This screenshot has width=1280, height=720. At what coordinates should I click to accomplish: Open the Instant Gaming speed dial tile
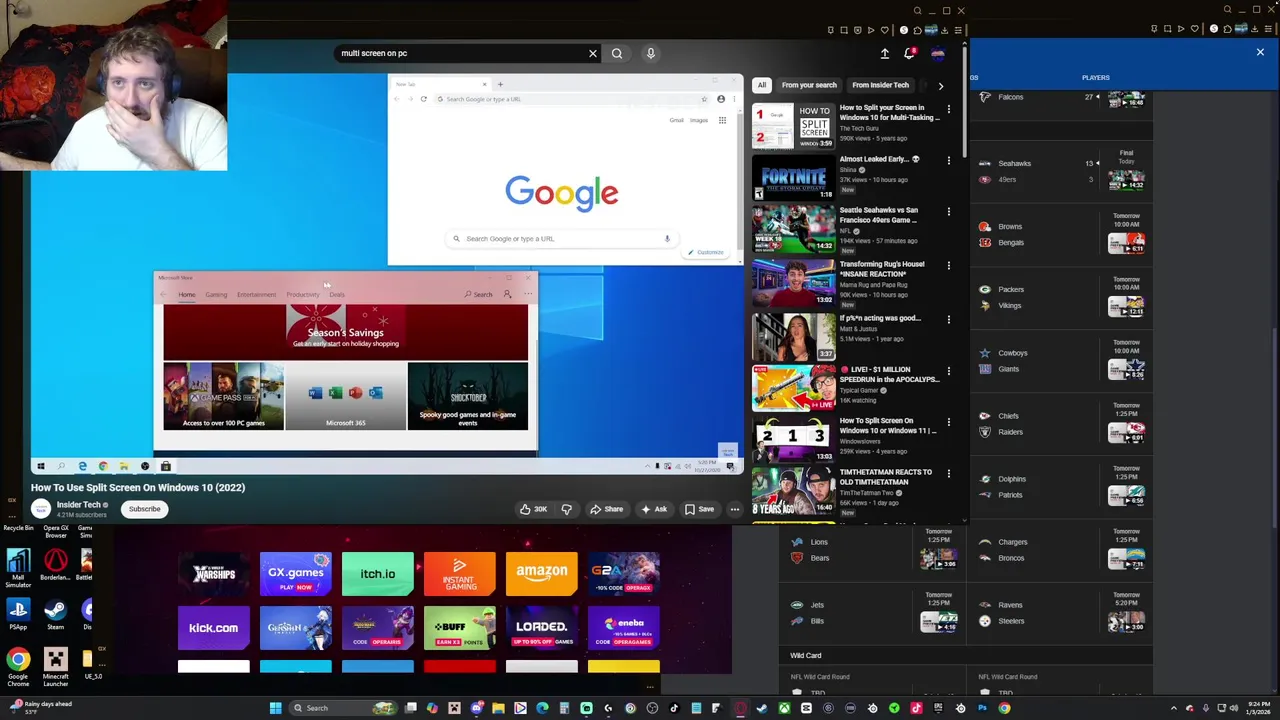tap(460, 573)
